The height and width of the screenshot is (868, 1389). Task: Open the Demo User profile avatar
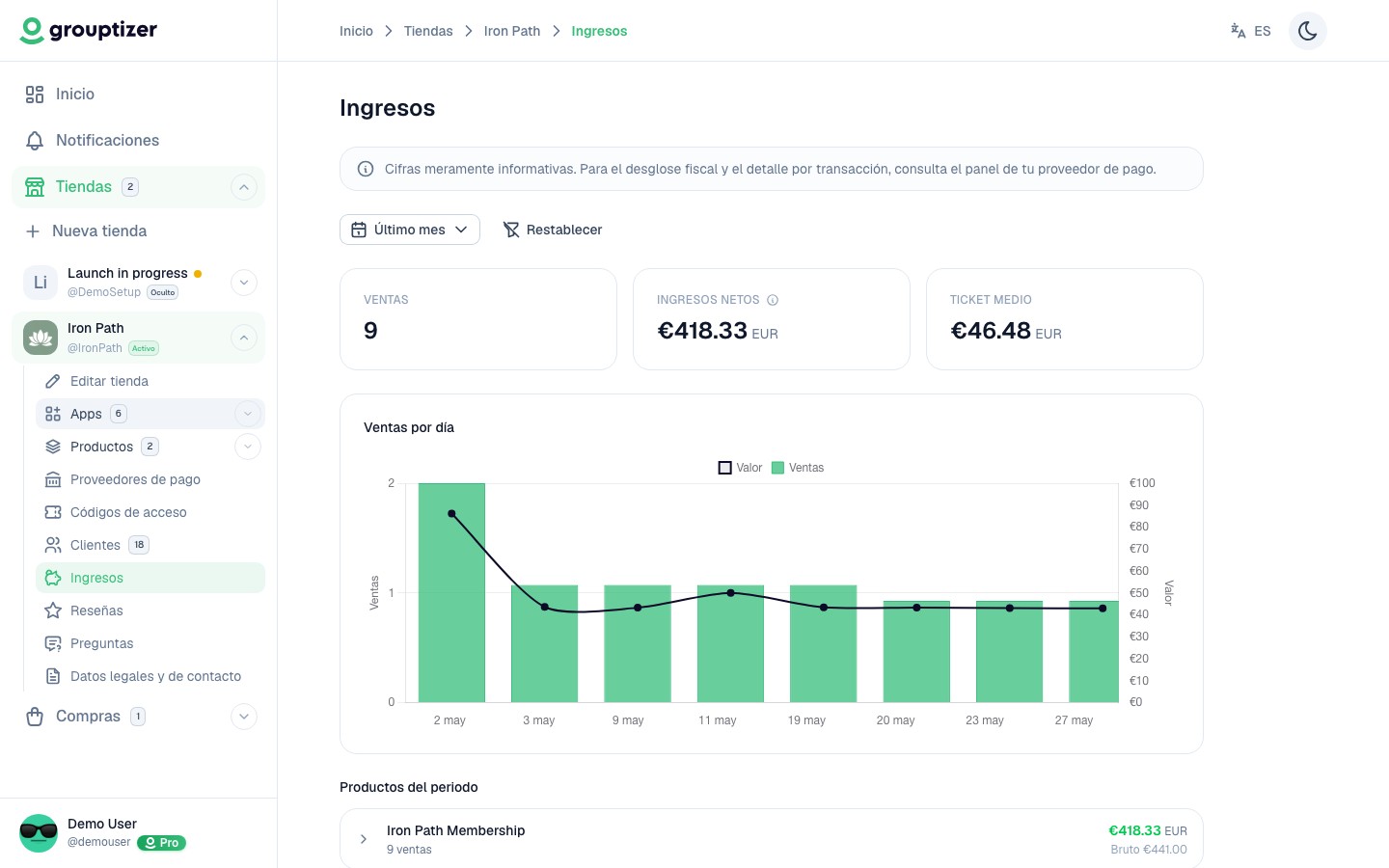(39, 833)
